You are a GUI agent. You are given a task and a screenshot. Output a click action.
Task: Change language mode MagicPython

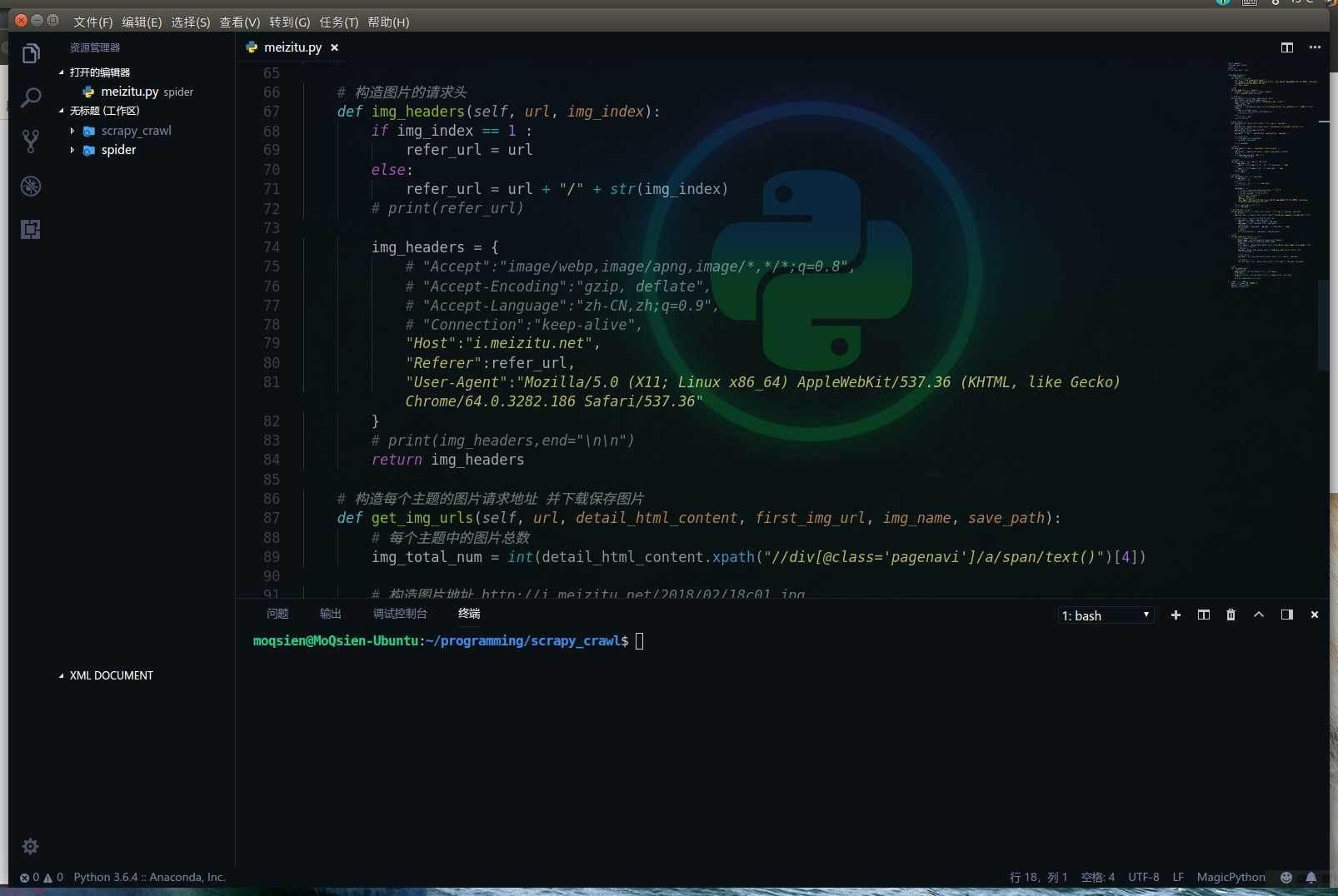[1231, 877]
